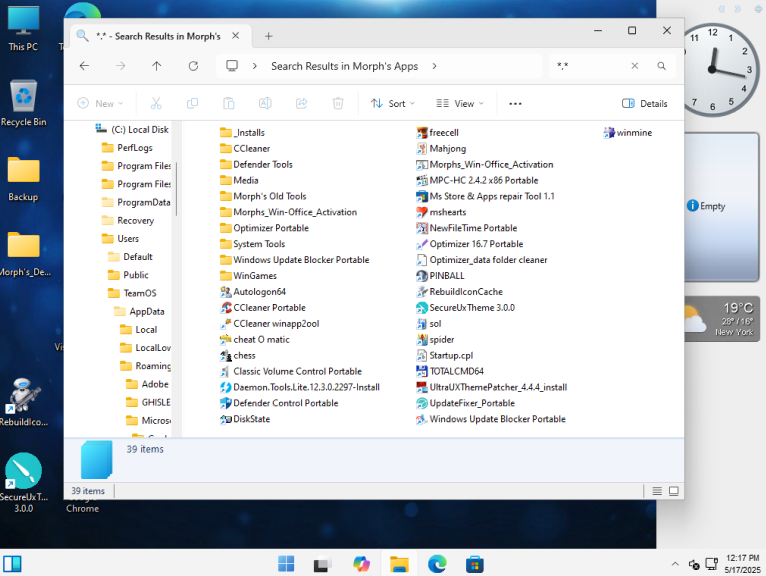766x576 pixels.
Task: Open the WinGames folder
Action: [x=248, y=276]
